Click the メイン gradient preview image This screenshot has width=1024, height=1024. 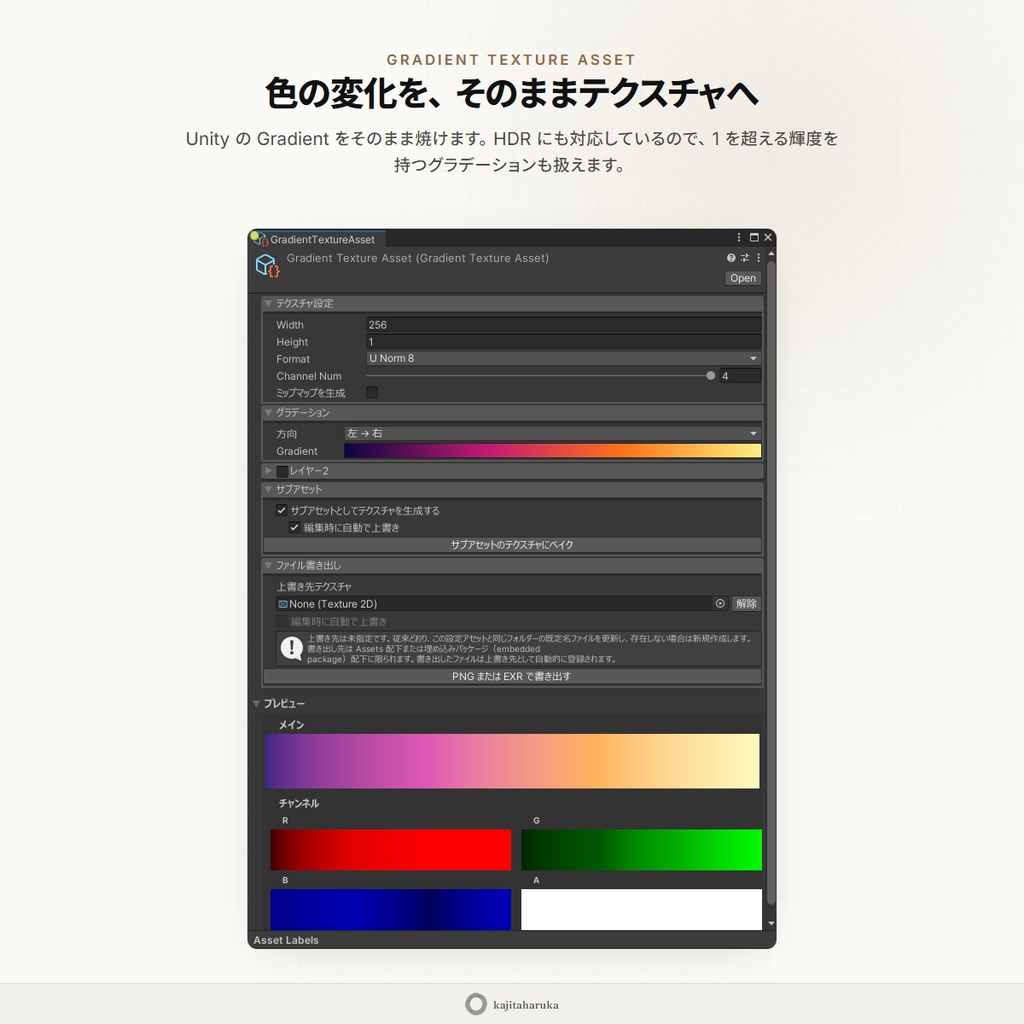pyautogui.click(x=512, y=761)
